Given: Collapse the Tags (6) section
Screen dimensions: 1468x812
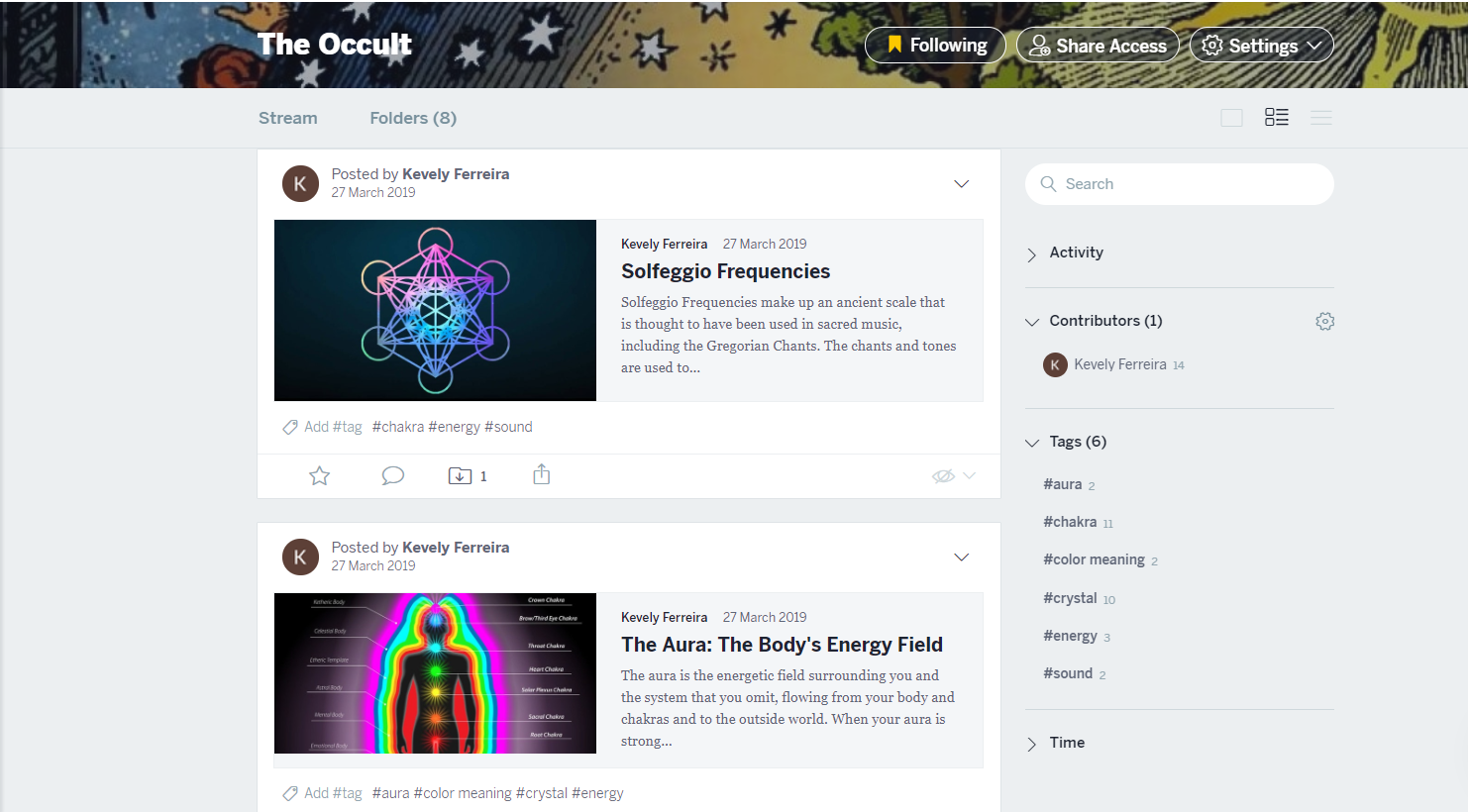Looking at the screenshot, I should click(1066, 442).
